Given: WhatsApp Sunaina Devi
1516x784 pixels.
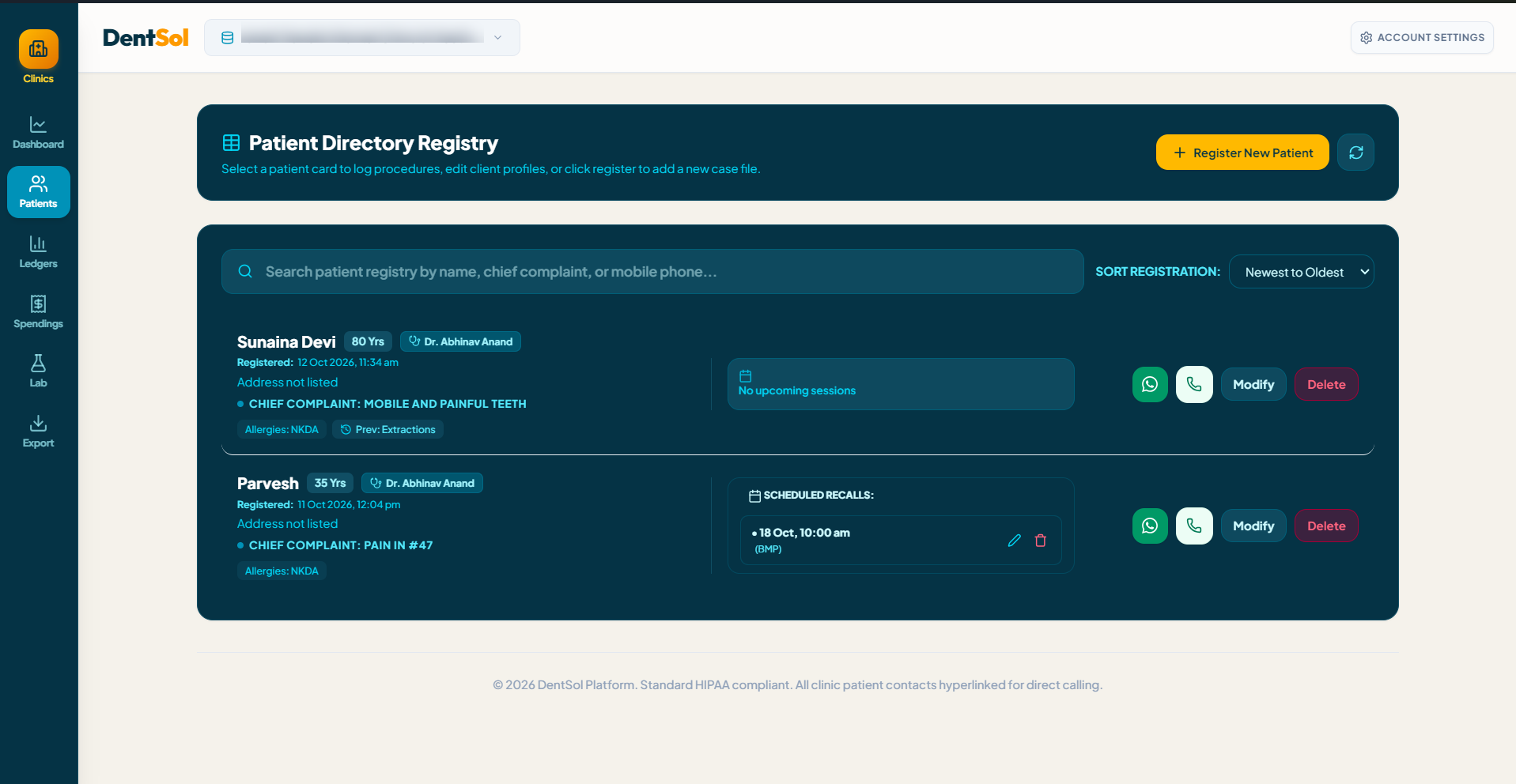Looking at the screenshot, I should coord(1150,384).
